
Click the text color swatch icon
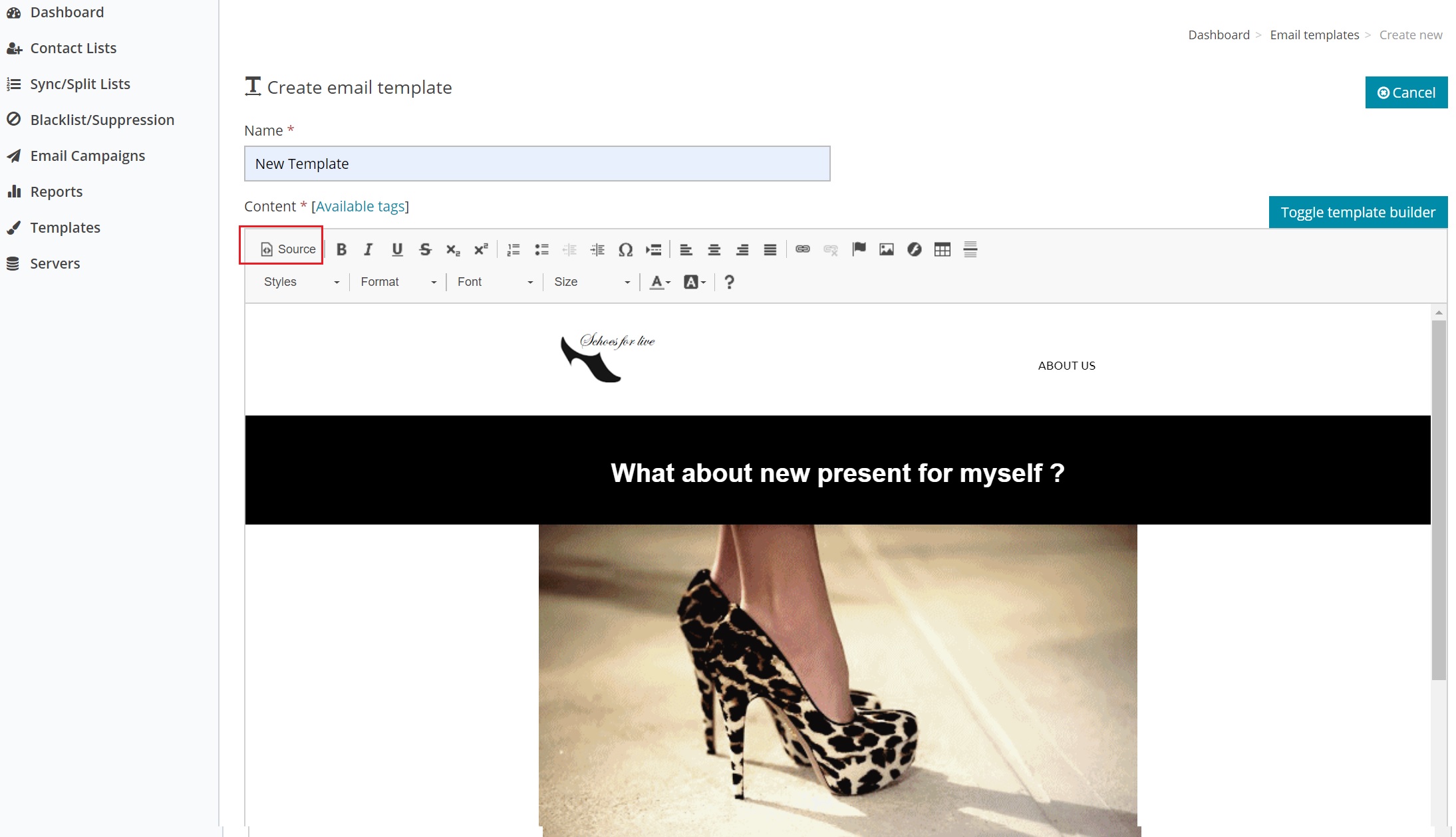tap(657, 281)
